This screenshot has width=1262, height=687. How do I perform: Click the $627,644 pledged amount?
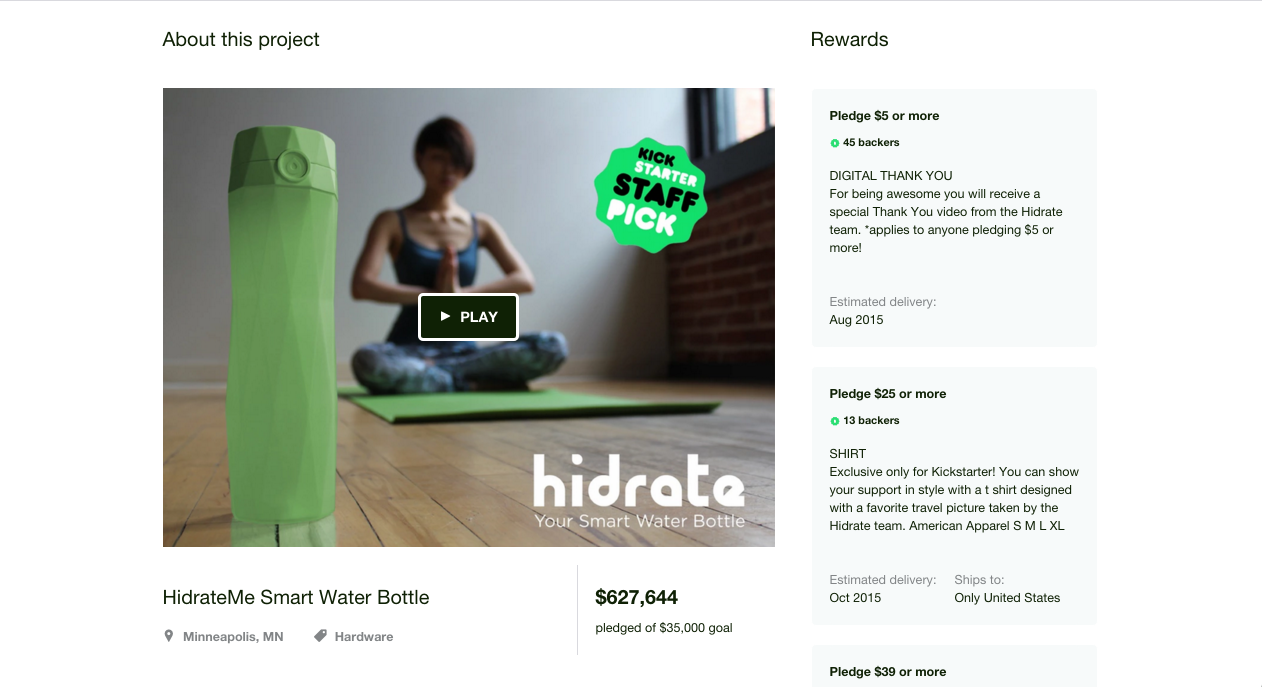[x=636, y=597]
